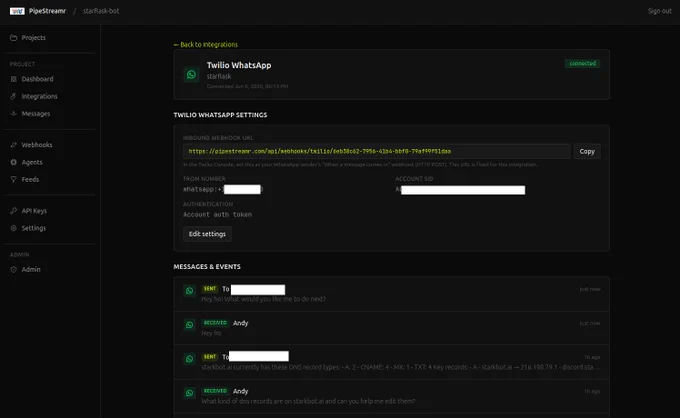Click the Edit settings button

(x=207, y=234)
